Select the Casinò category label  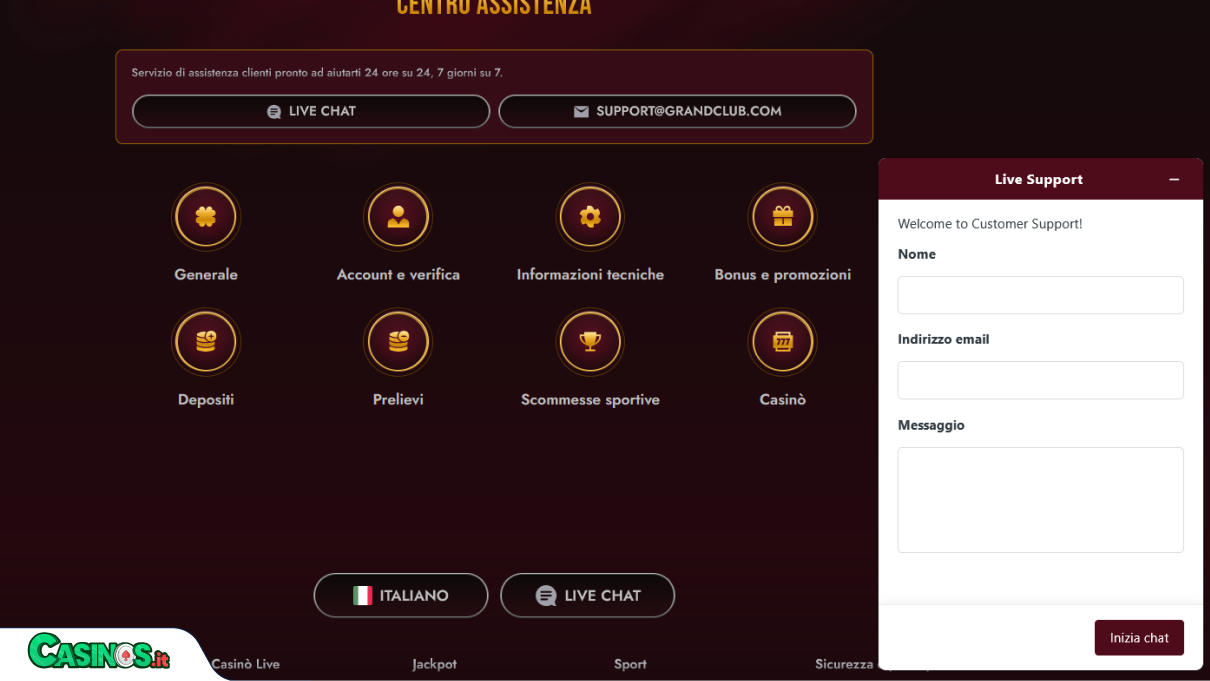(783, 399)
